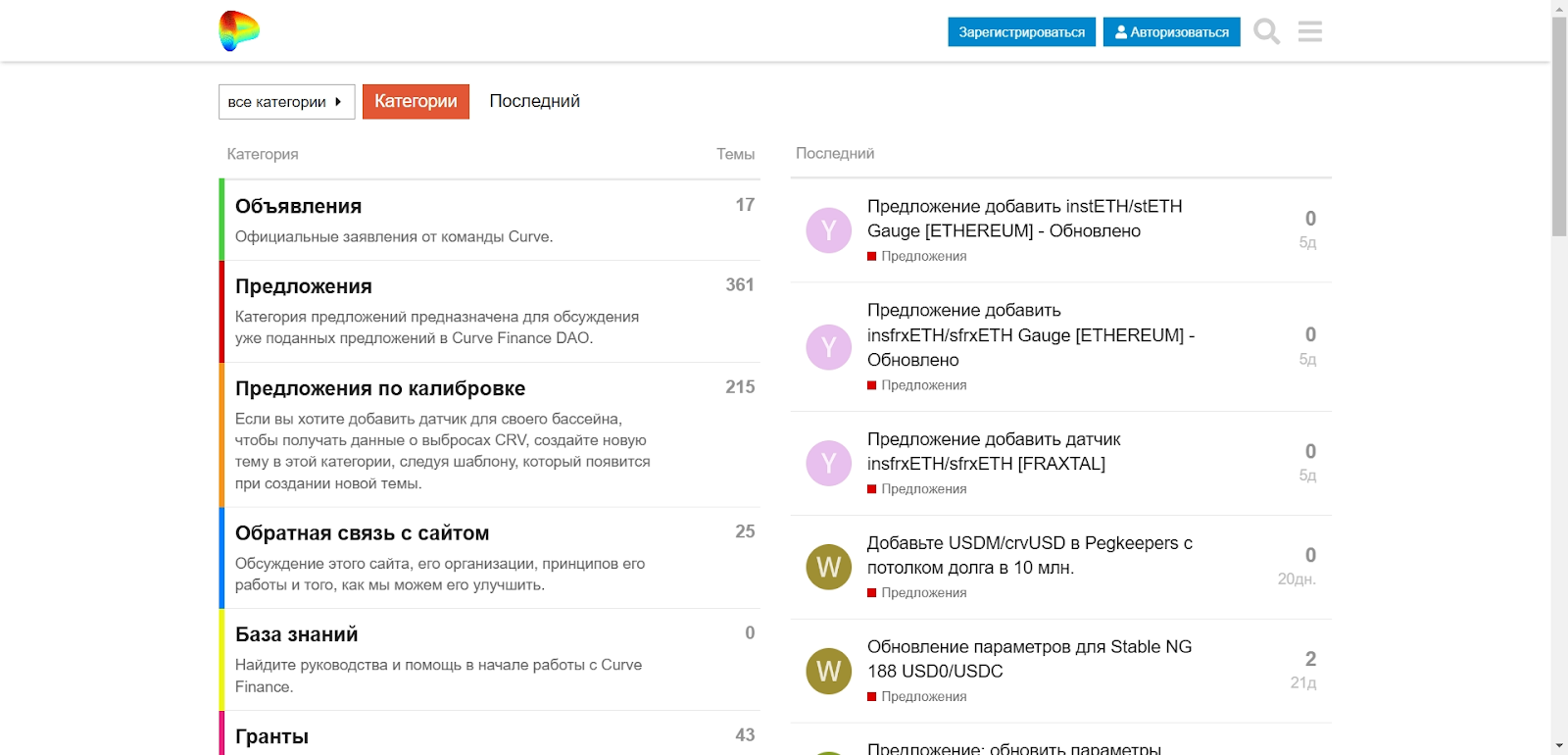Expand the все категории dropdown

pyautogui.click(x=287, y=102)
